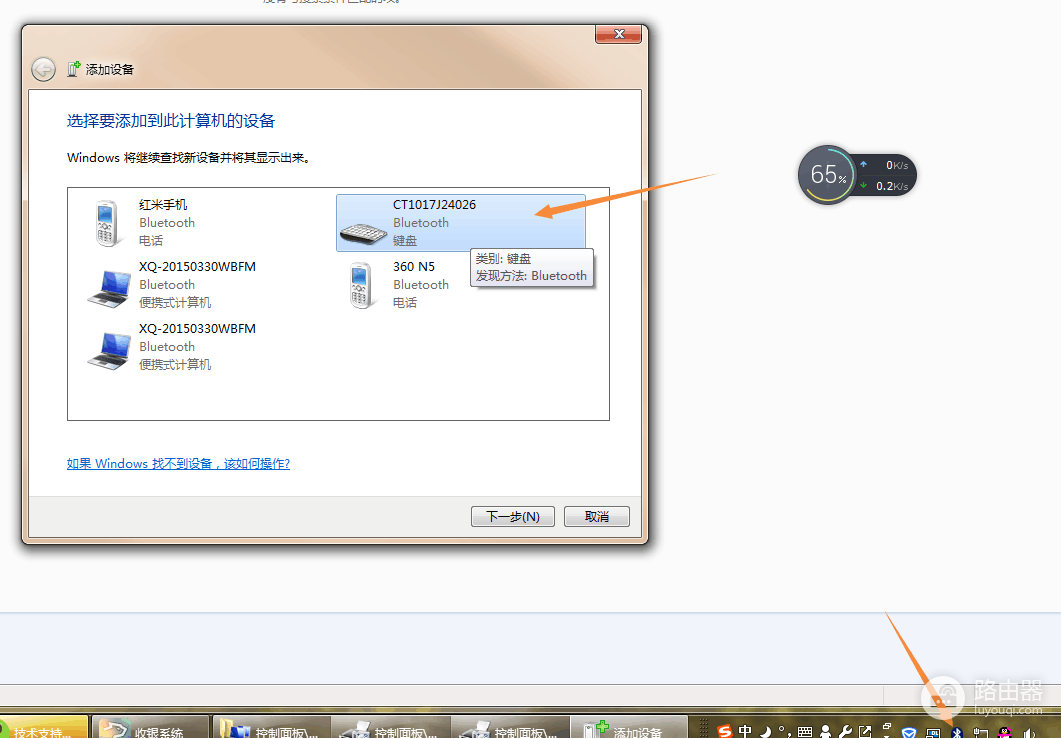Select the Sogou input method S icon
This screenshot has width=1061, height=738.
[725, 731]
